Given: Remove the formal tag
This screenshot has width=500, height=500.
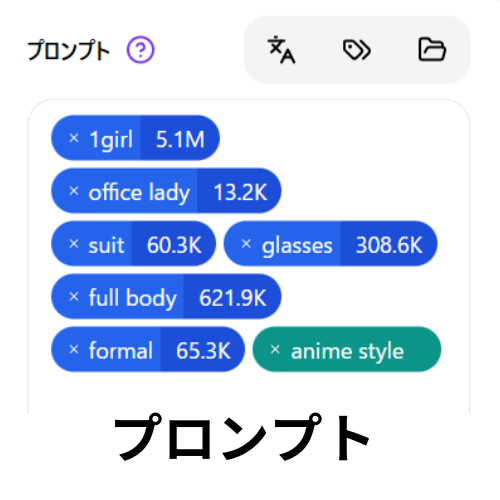Looking at the screenshot, I should click(74, 349).
